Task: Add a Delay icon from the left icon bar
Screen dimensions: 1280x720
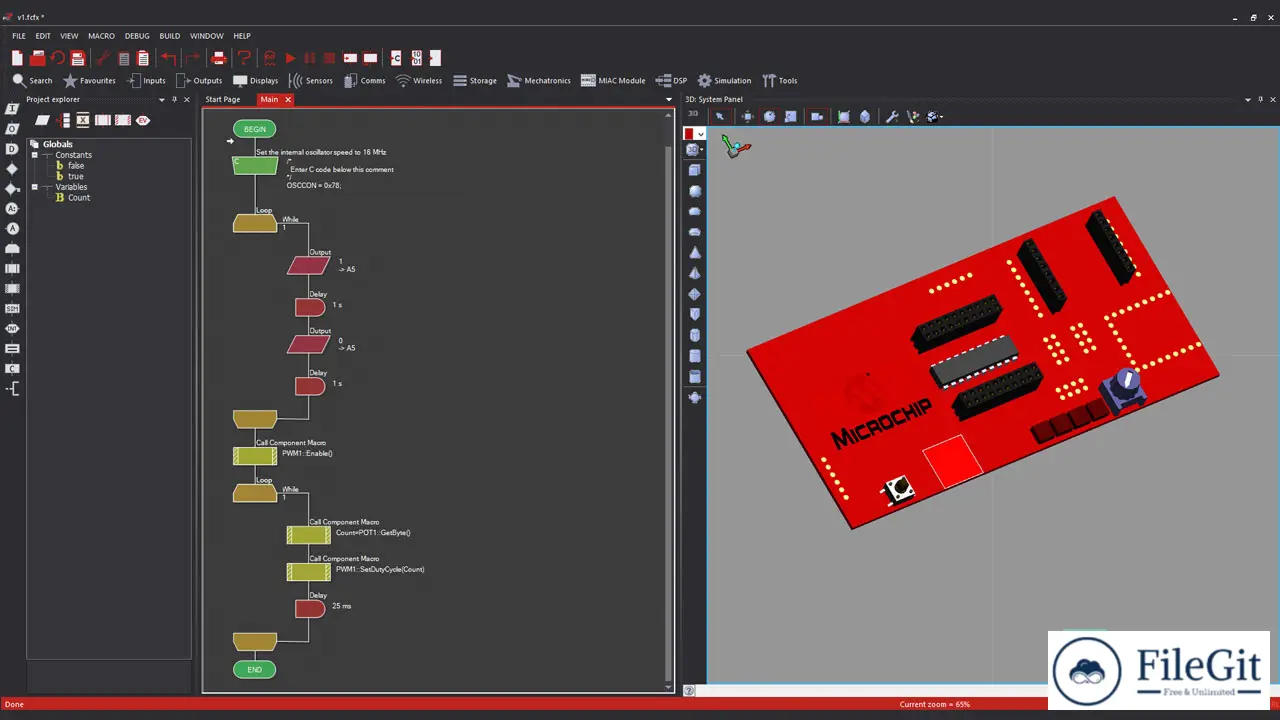Action: pyautogui.click(x=12, y=149)
